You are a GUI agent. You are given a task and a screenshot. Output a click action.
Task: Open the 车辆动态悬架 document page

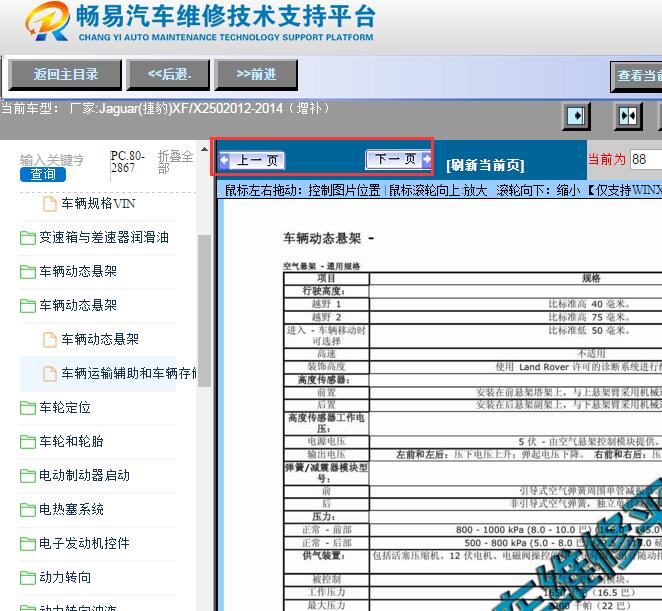pyautogui.click(x=100, y=339)
